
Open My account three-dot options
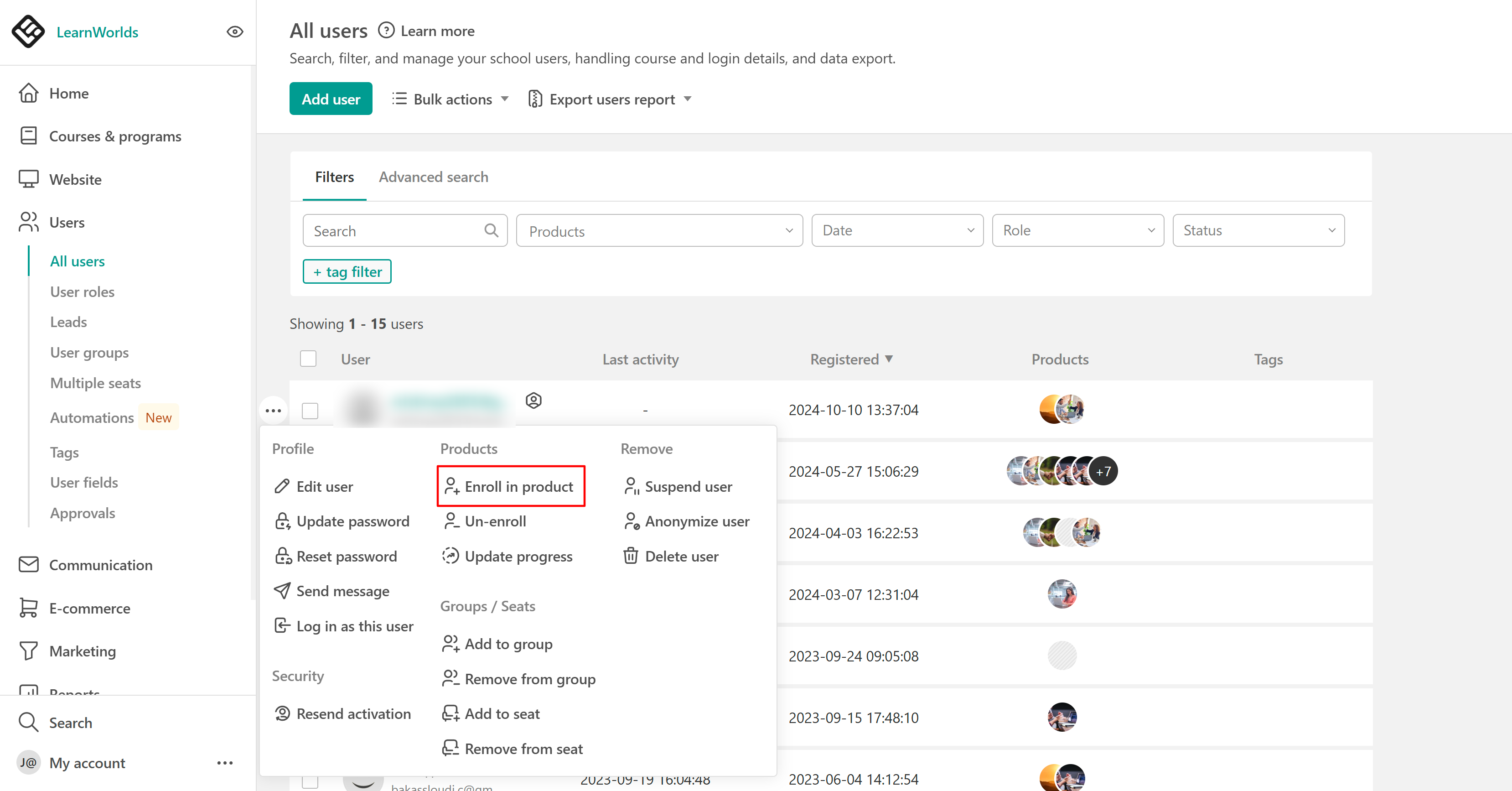[x=225, y=763]
